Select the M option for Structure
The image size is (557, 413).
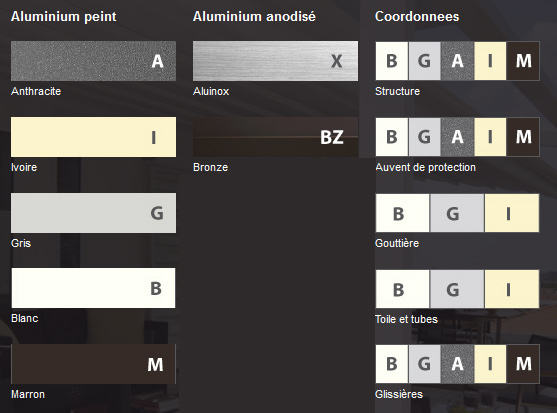523,61
